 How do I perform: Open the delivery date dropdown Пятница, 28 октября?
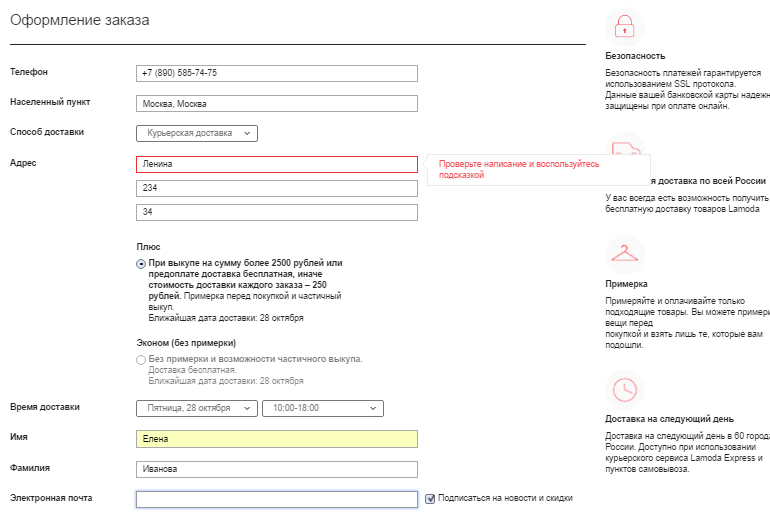197,408
